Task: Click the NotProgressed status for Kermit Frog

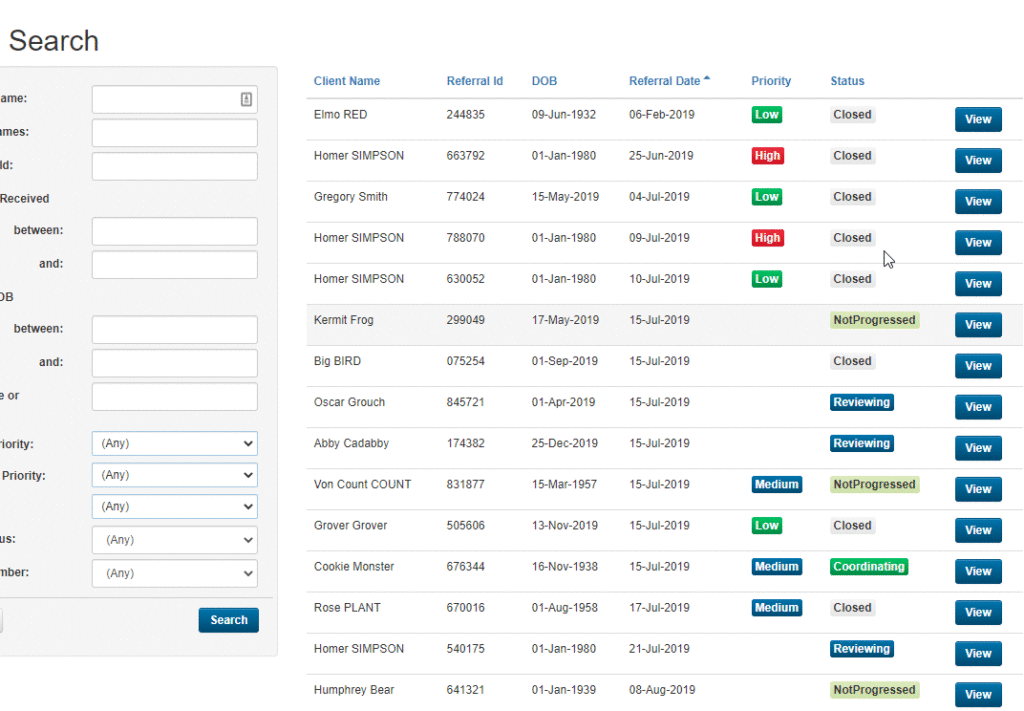Action: click(874, 320)
